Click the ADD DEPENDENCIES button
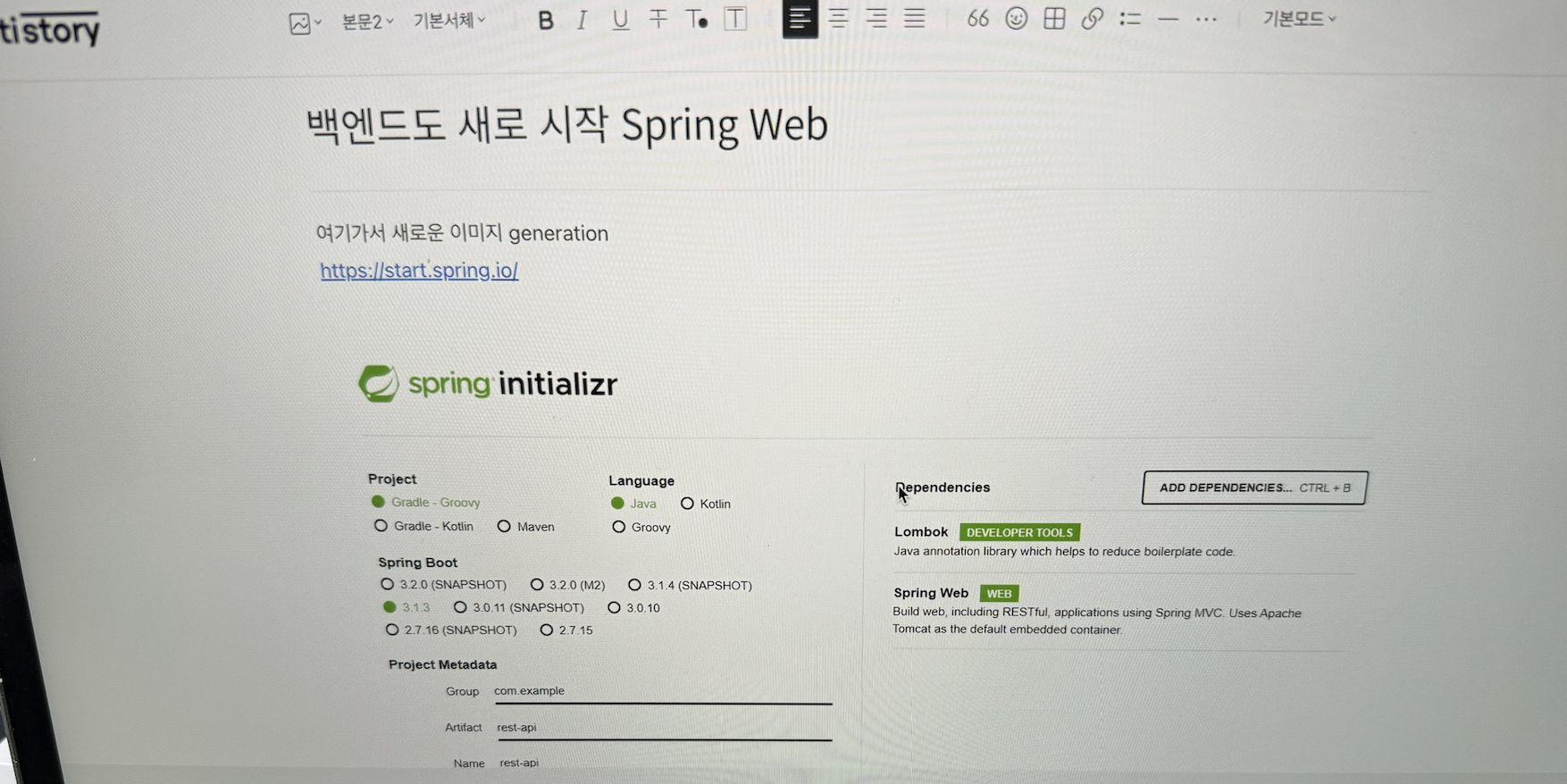This screenshot has width=1567, height=784. tap(1254, 488)
